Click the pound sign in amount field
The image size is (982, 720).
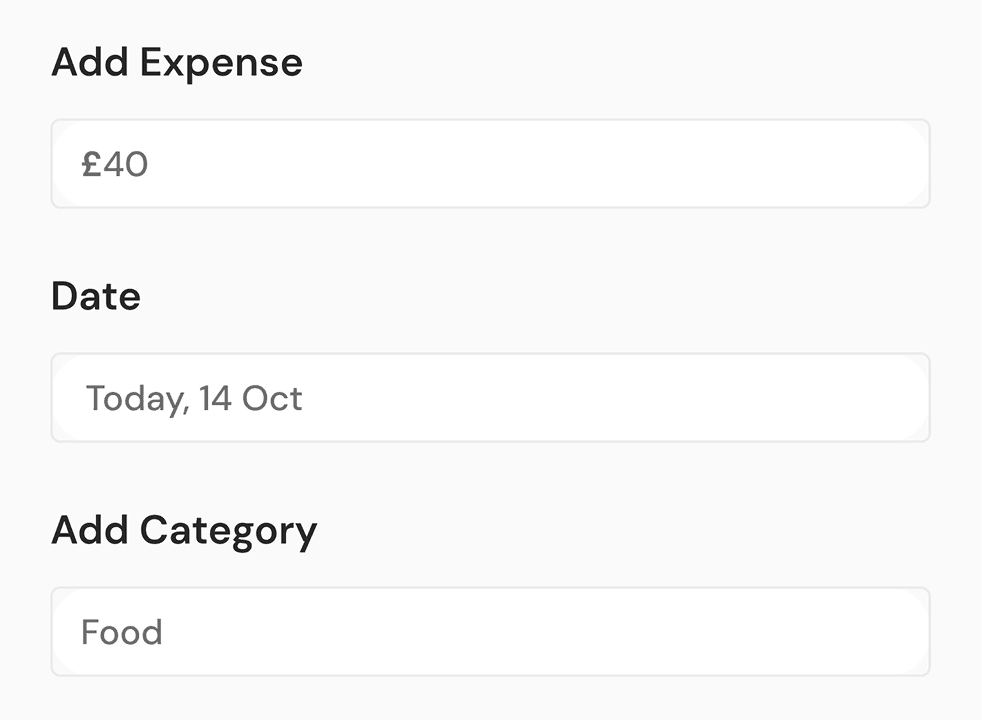pos(92,164)
